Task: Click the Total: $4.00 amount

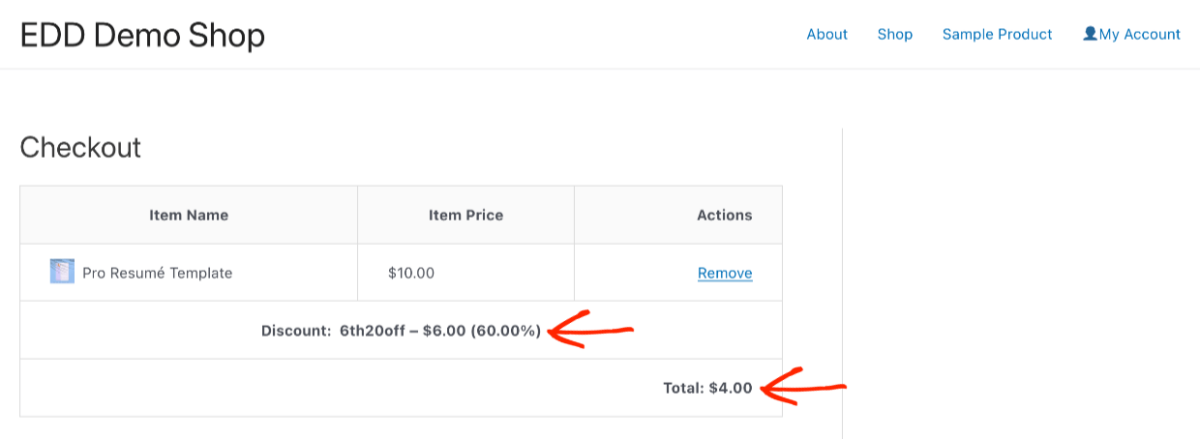Action: tap(707, 388)
